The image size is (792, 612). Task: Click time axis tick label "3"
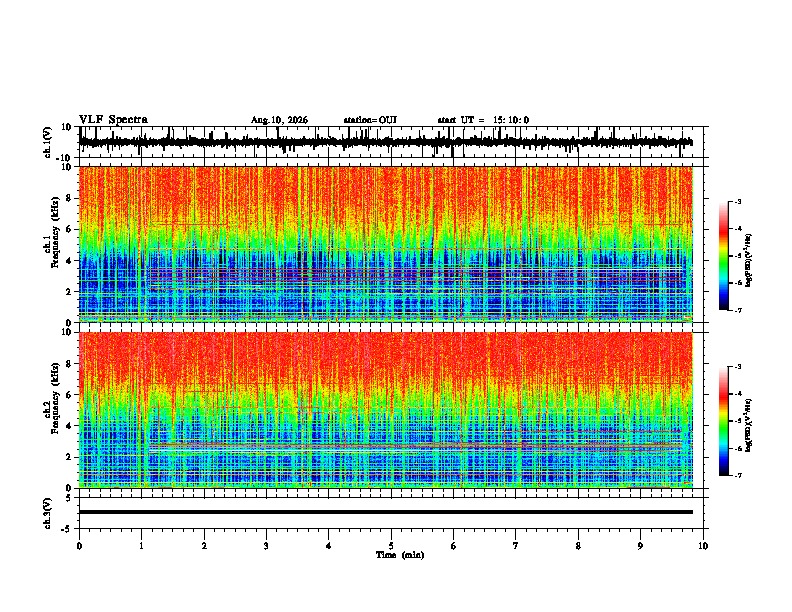click(x=266, y=546)
